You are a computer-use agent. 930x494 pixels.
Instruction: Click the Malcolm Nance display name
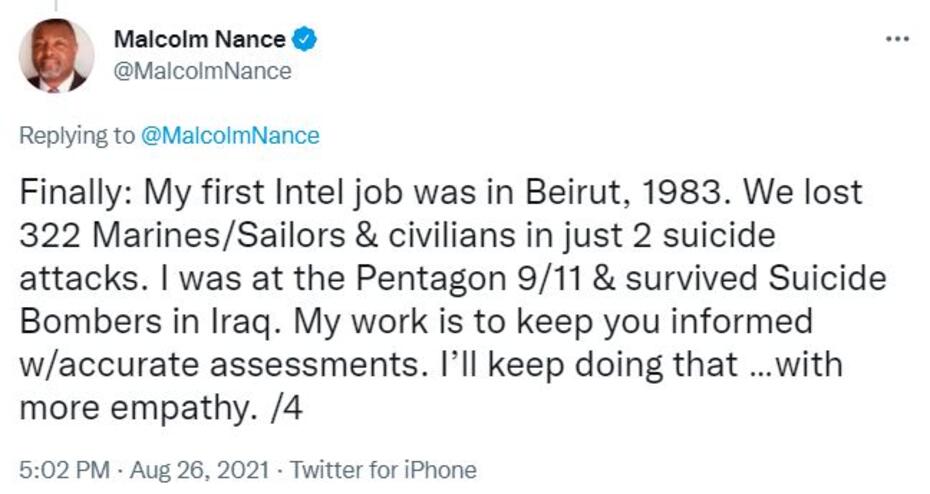click(200, 40)
